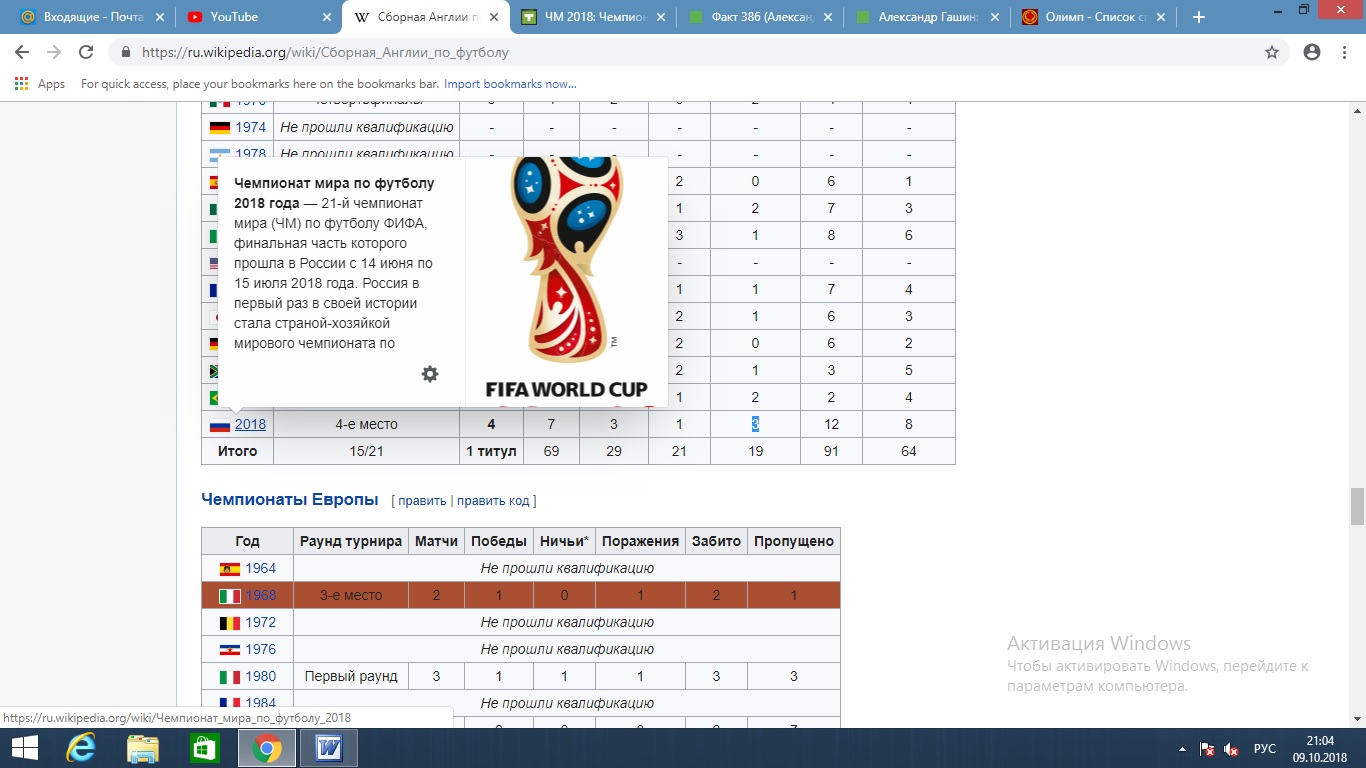Viewport: 1366px width, 768px height.
Task: Click the German flag beside 1974
Action: (x=219, y=128)
